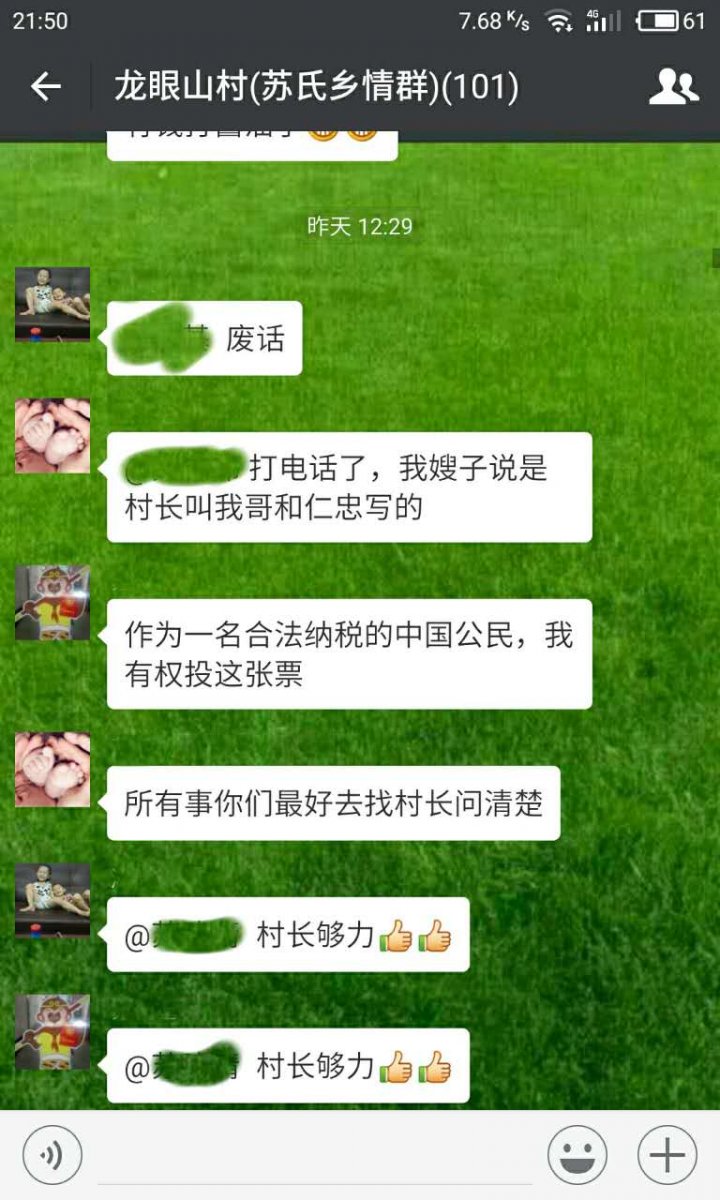Tap the back arrow icon
This screenshot has width=720, height=1200.
tap(46, 88)
